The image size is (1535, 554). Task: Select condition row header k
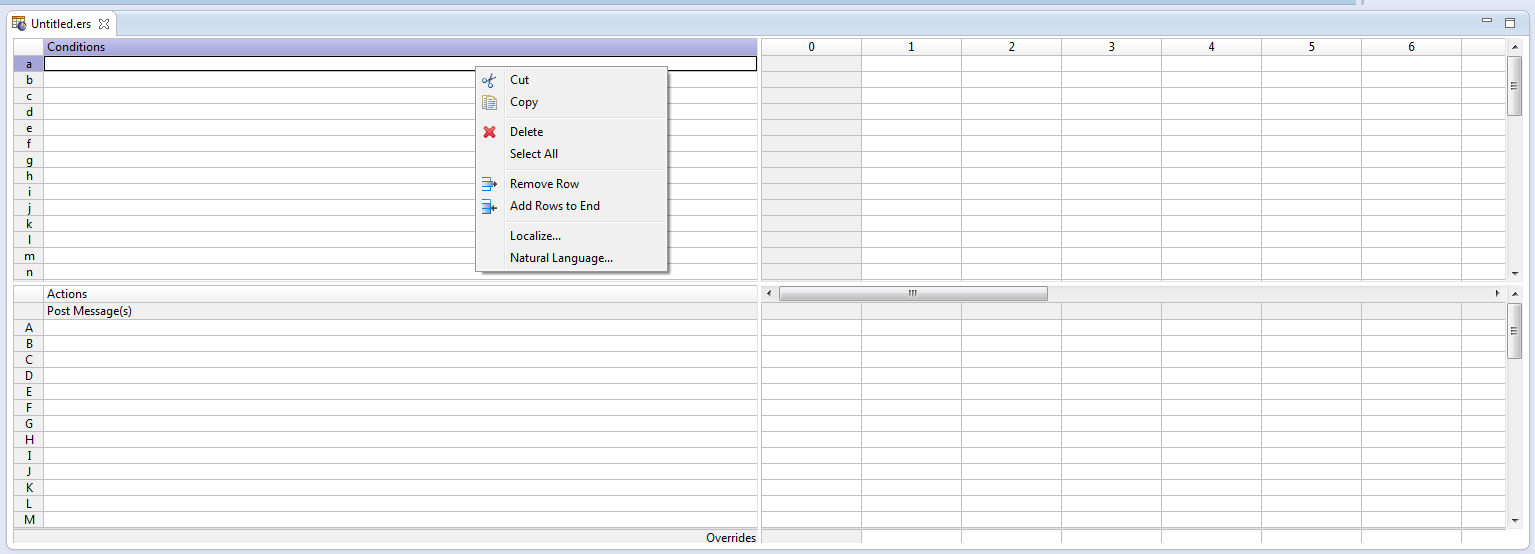point(29,224)
